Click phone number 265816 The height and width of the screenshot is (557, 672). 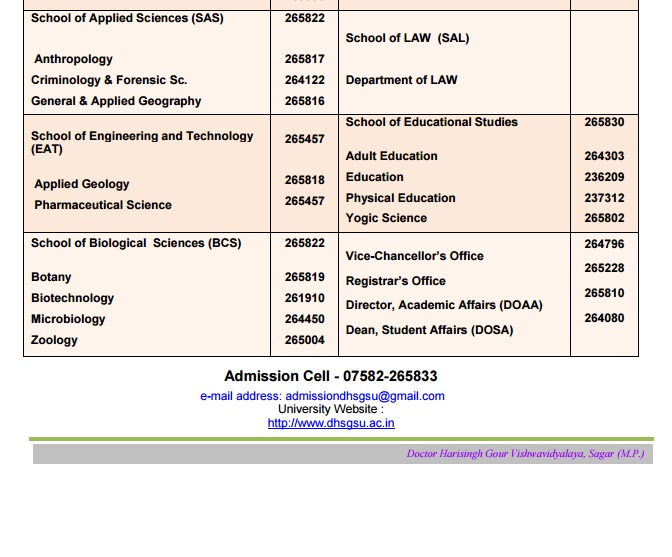click(304, 101)
